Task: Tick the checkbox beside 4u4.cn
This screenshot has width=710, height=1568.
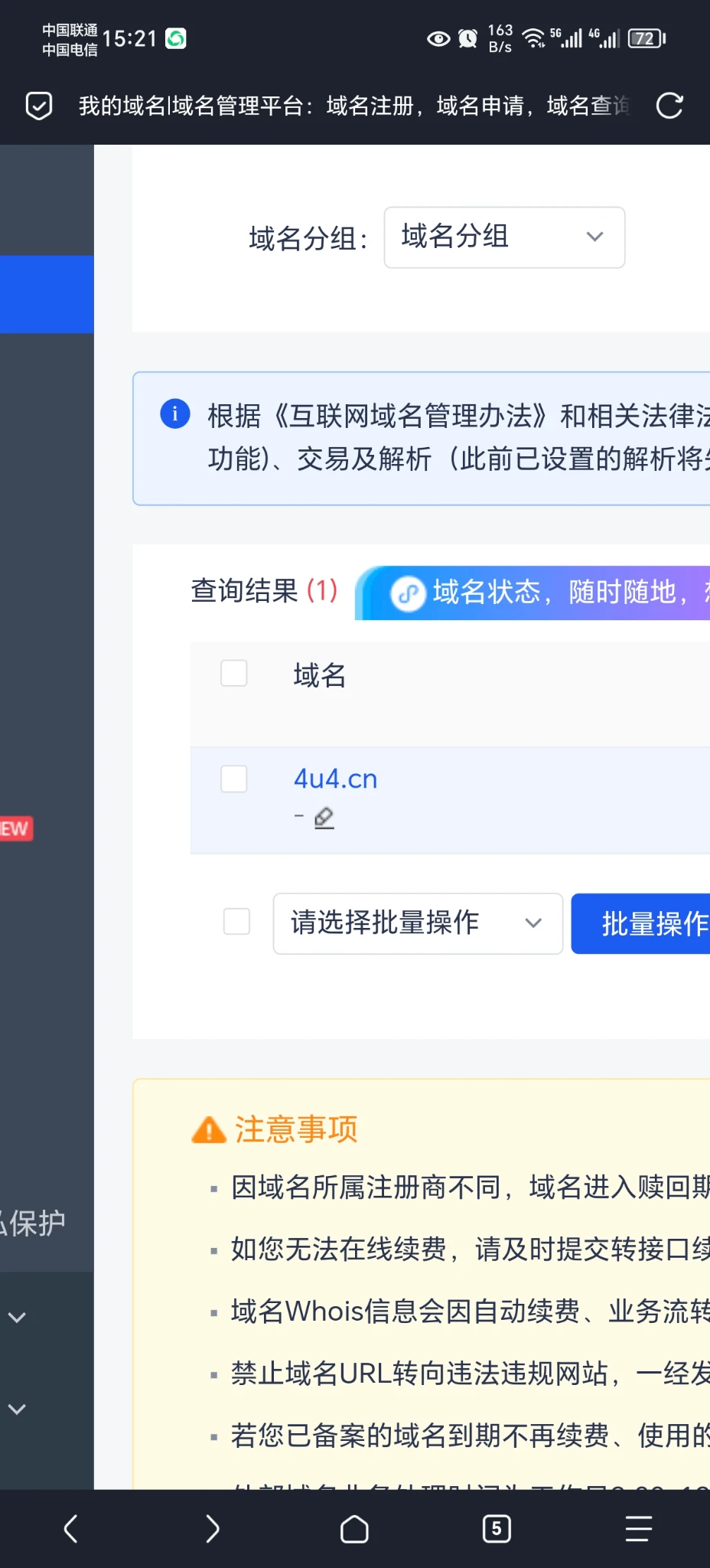Action: point(234,779)
